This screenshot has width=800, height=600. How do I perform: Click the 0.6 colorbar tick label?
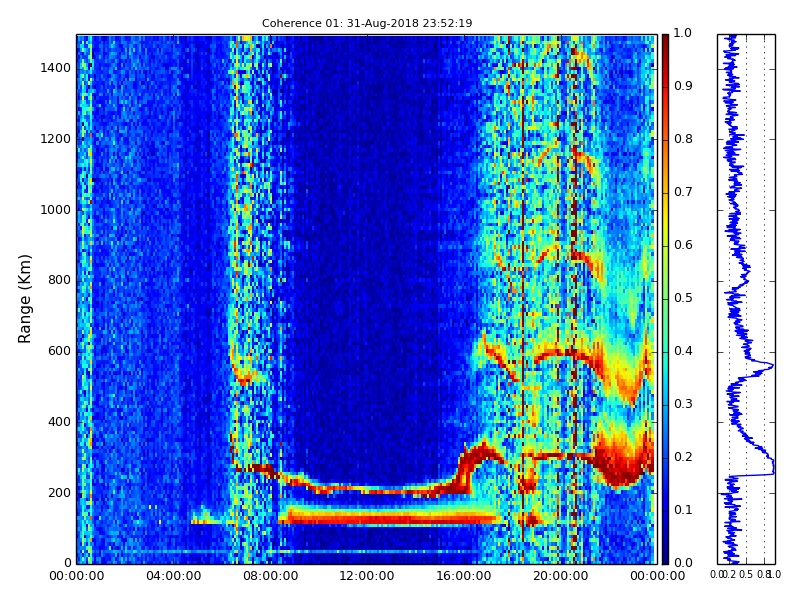coord(683,245)
